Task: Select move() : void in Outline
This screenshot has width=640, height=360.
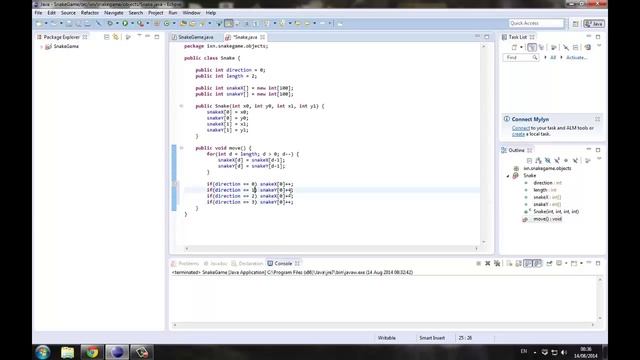Action: pyautogui.click(x=547, y=219)
